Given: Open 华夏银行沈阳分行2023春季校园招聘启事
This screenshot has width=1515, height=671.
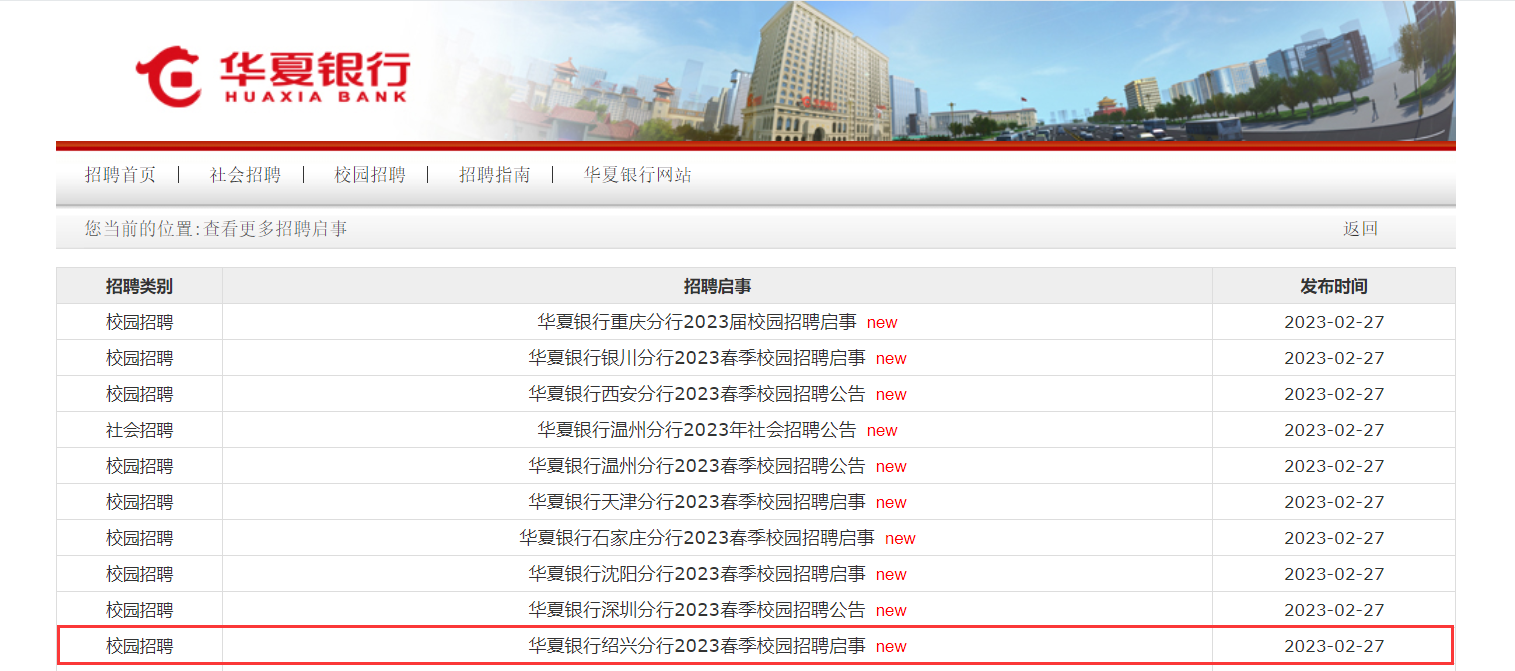Looking at the screenshot, I should [697, 574].
